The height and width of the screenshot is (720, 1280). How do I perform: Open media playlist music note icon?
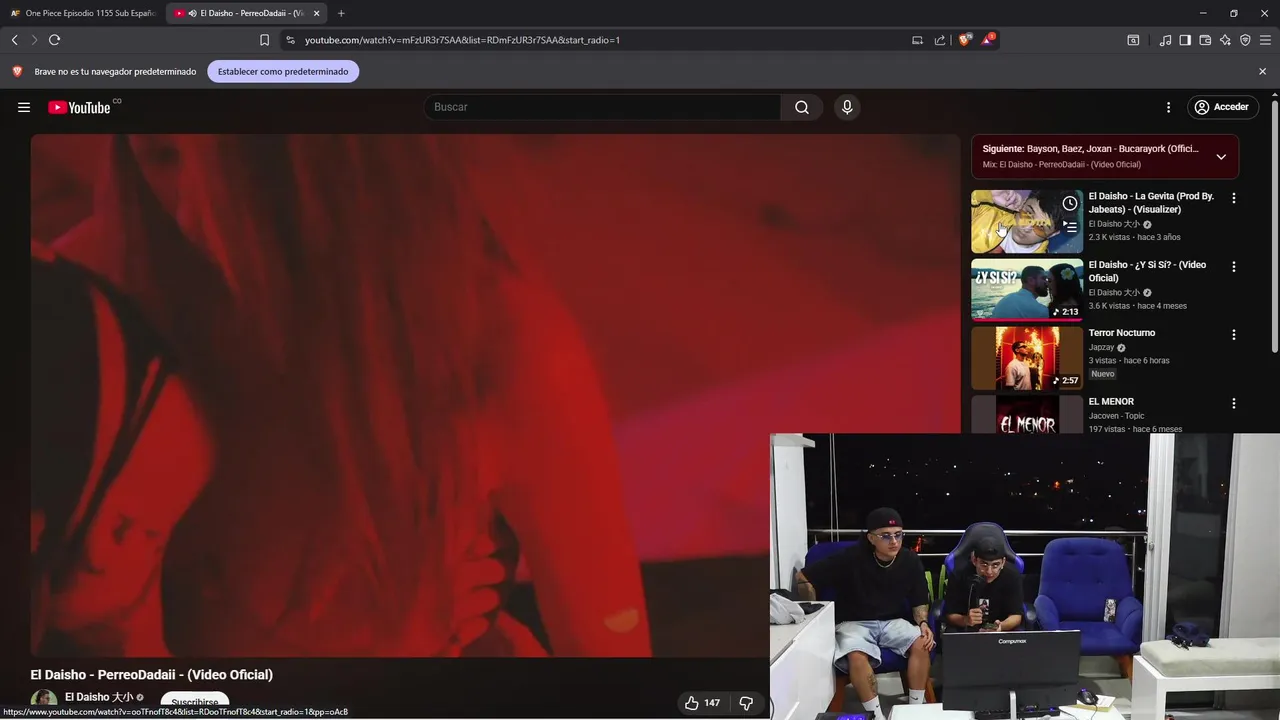click(1165, 40)
